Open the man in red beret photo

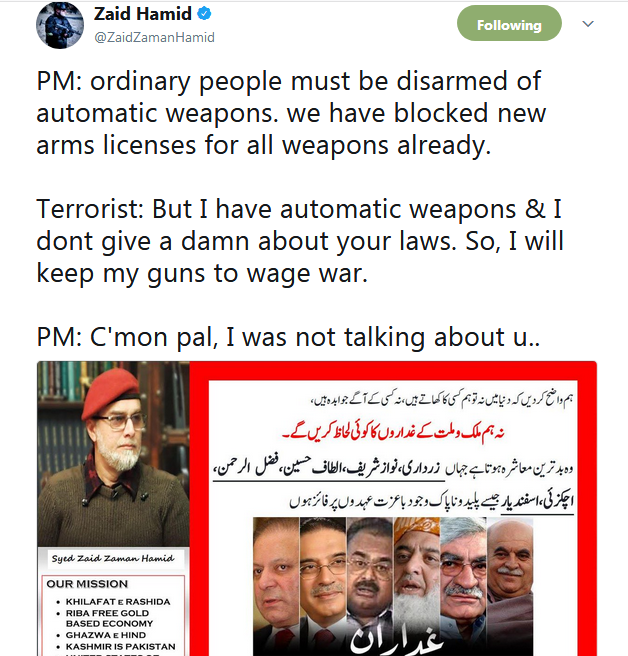(113, 454)
